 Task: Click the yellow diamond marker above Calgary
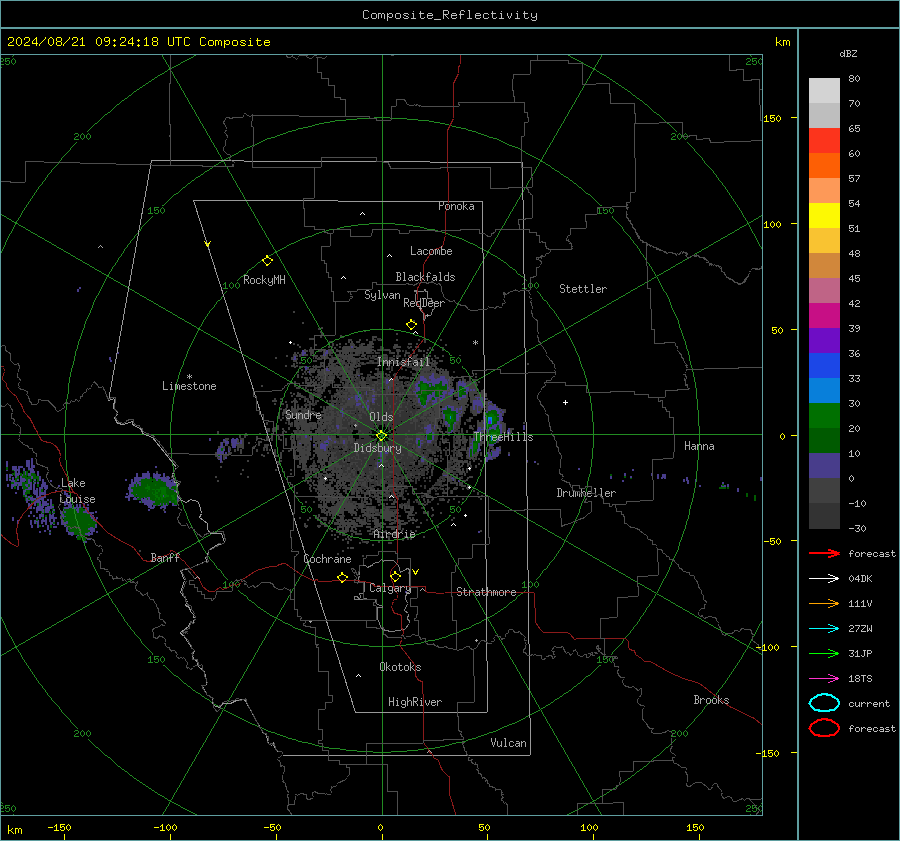click(395, 576)
